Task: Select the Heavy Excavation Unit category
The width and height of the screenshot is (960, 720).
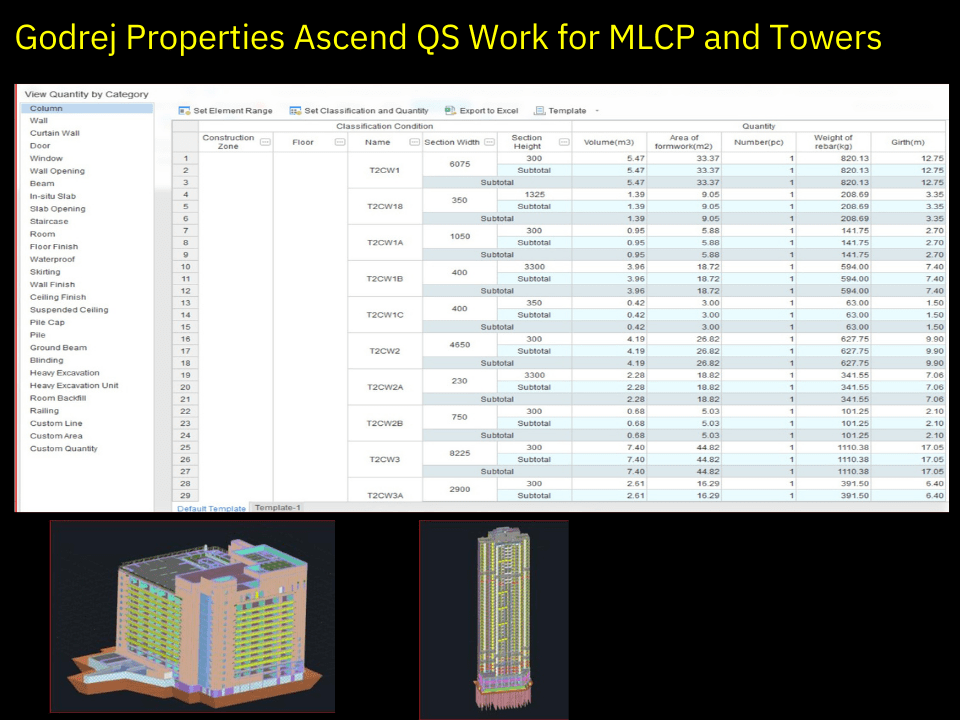Action: (74, 385)
